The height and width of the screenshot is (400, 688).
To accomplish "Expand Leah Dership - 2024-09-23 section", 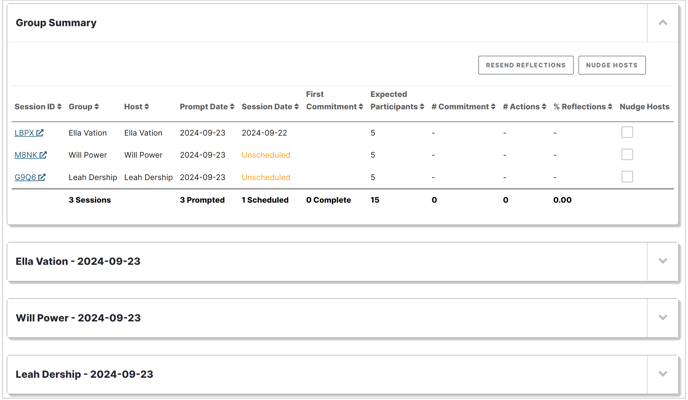I will coord(663,374).
